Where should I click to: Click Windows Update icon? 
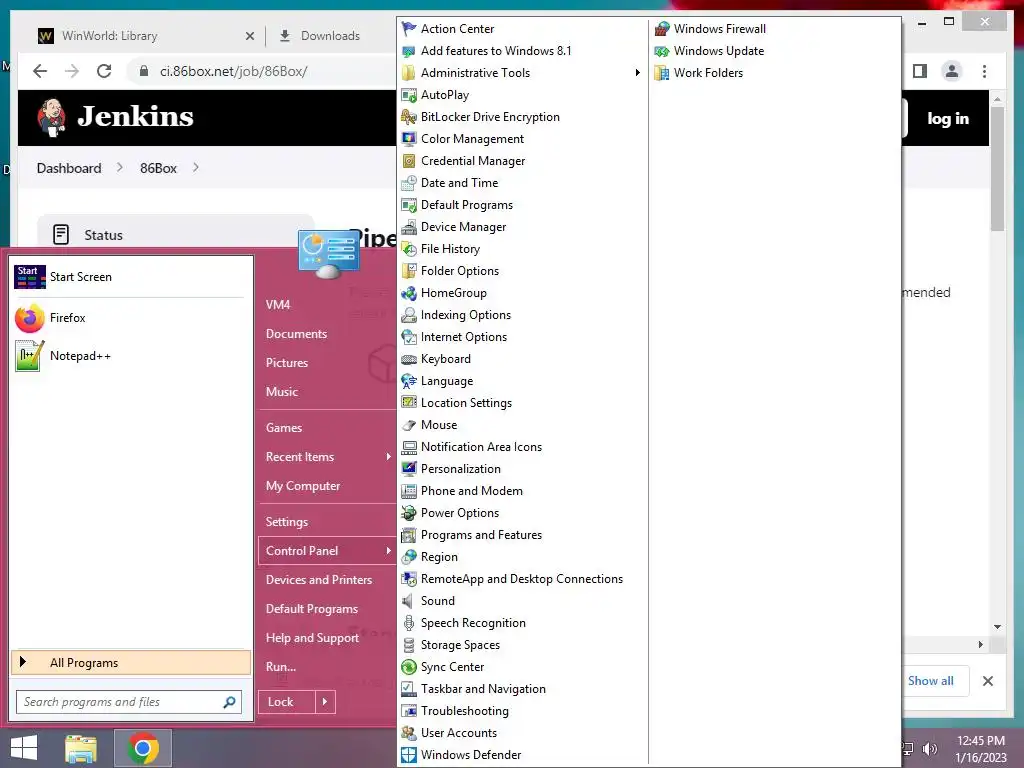click(x=662, y=51)
